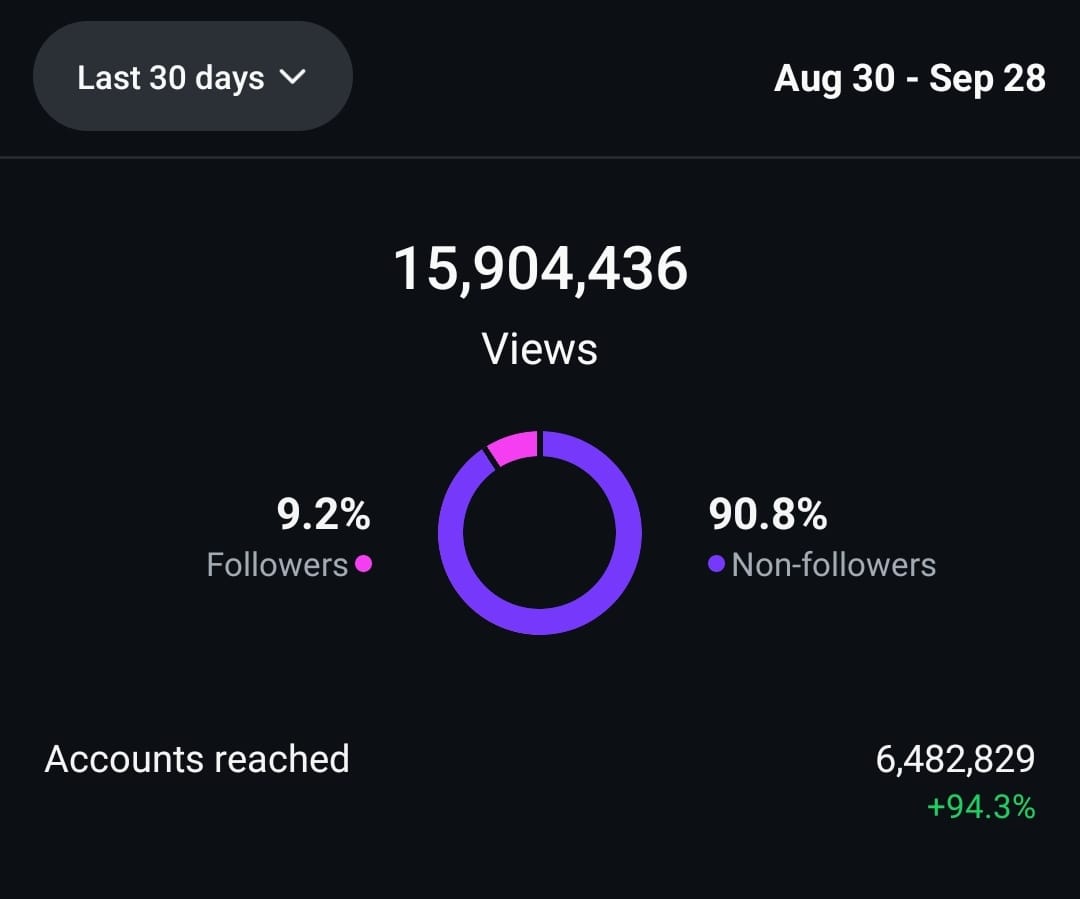
Task: Tap the Last 30 days text label
Action: [x=171, y=78]
